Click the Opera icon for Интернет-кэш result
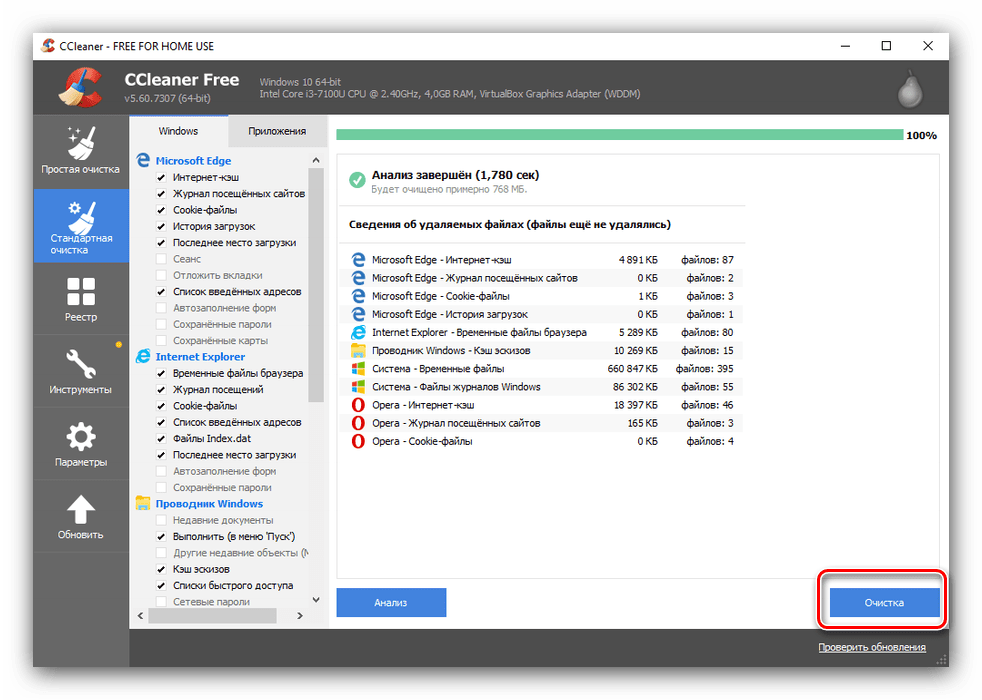Image resolution: width=982 pixels, height=700 pixels. [358, 405]
